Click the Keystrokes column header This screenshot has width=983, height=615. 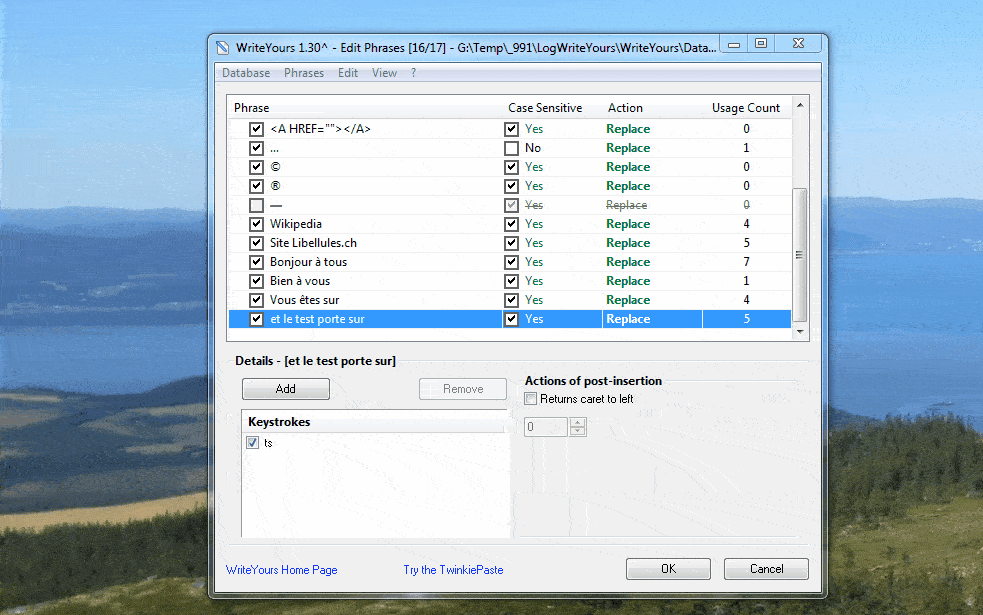pos(375,422)
